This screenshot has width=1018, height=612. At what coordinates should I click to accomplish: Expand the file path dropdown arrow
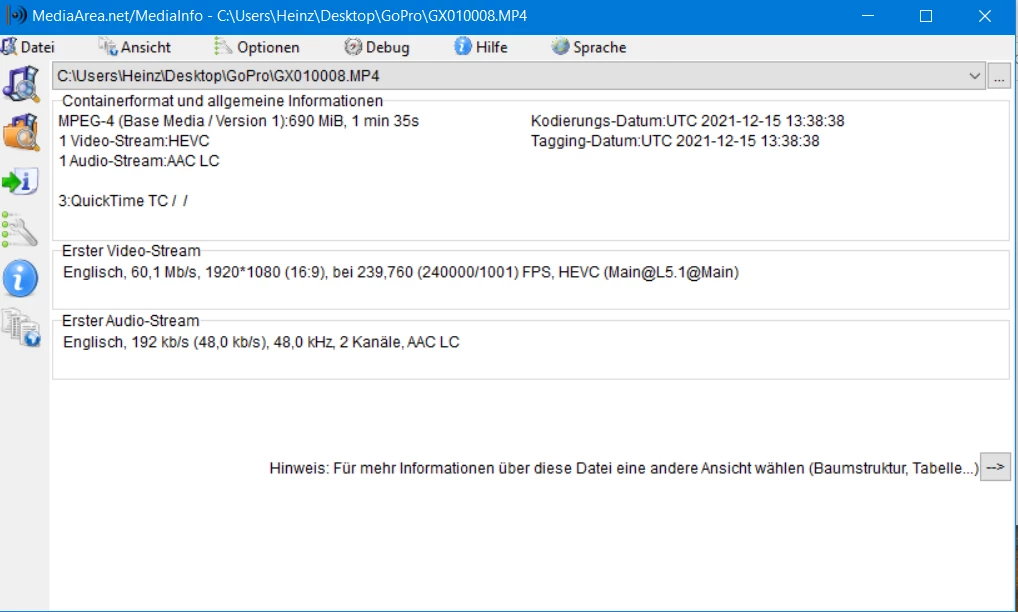[x=975, y=76]
